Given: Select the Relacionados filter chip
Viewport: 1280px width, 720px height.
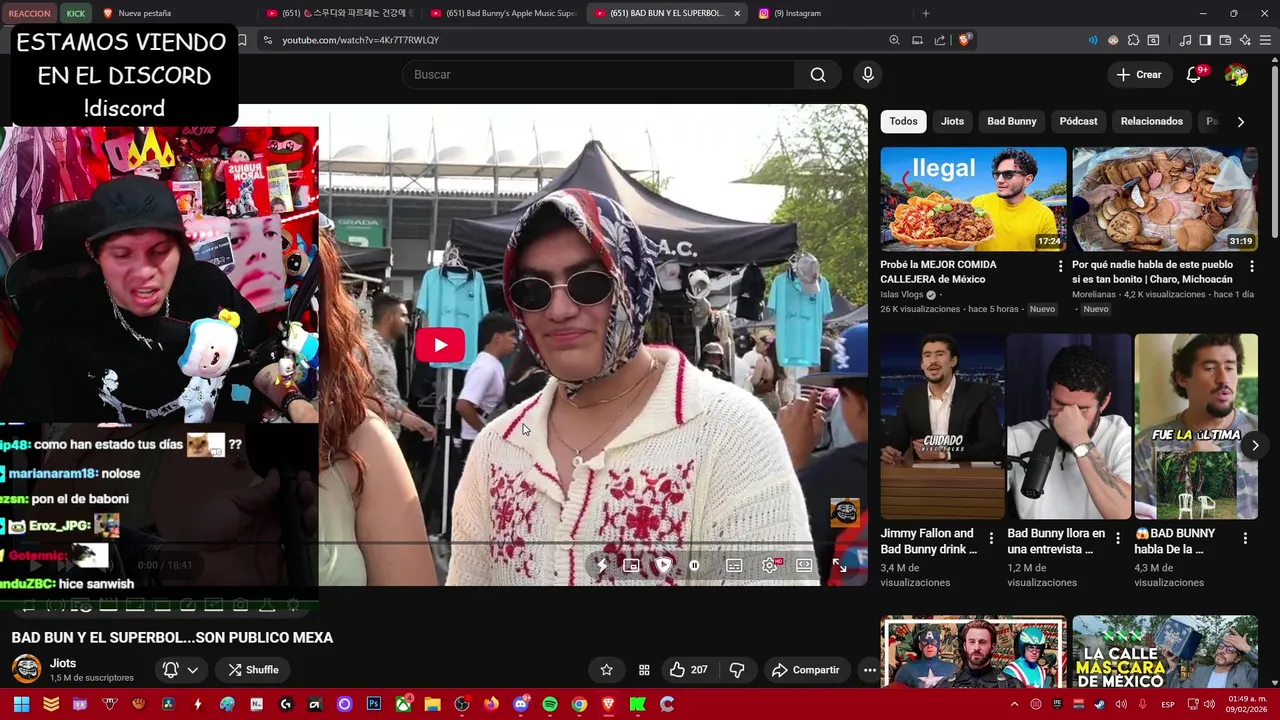Looking at the screenshot, I should pos(1151,121).
